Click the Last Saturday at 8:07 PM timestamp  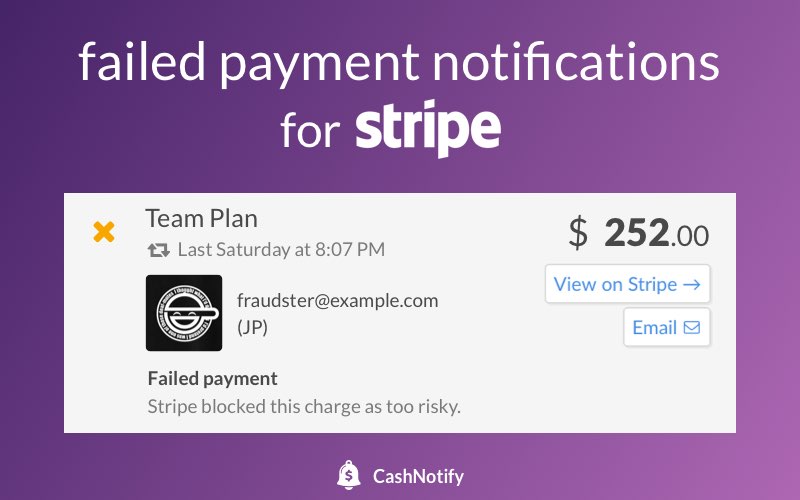280,250
